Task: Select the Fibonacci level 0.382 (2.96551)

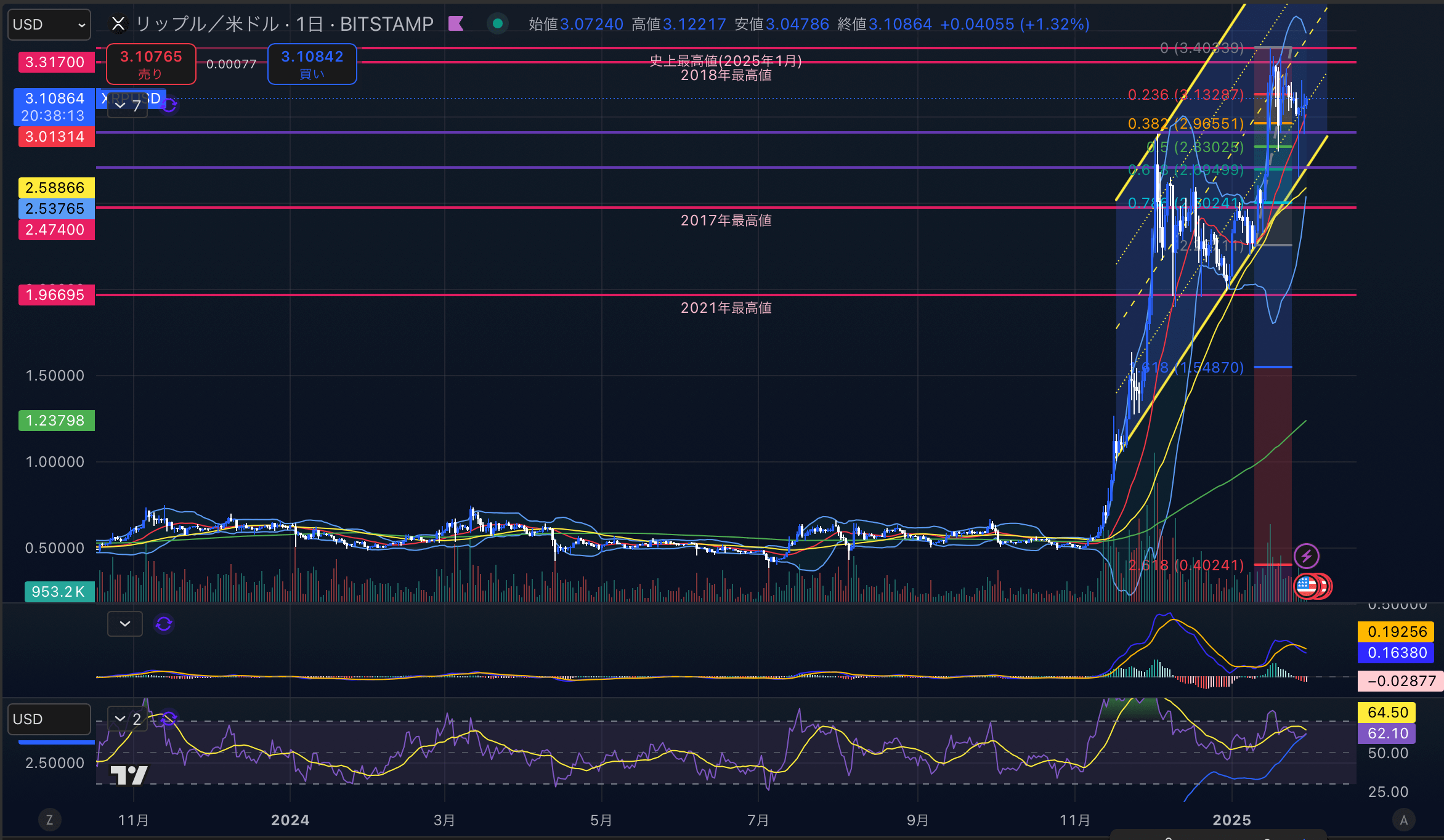Action: tap(1186, 124)
